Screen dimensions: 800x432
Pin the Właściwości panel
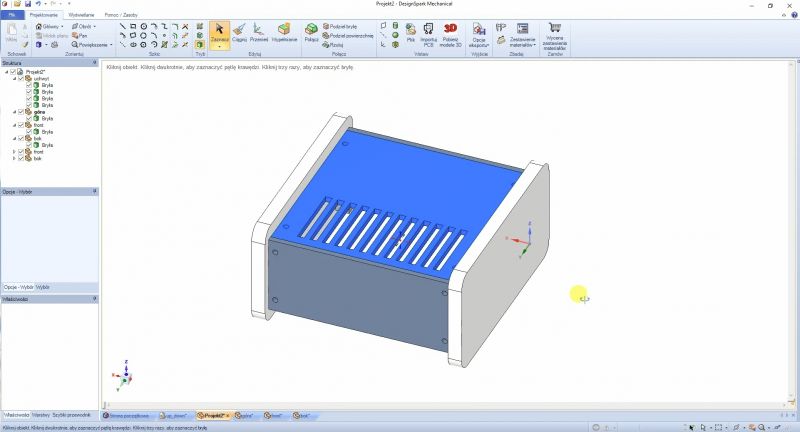pyautogui.click(x=95, y=299)
